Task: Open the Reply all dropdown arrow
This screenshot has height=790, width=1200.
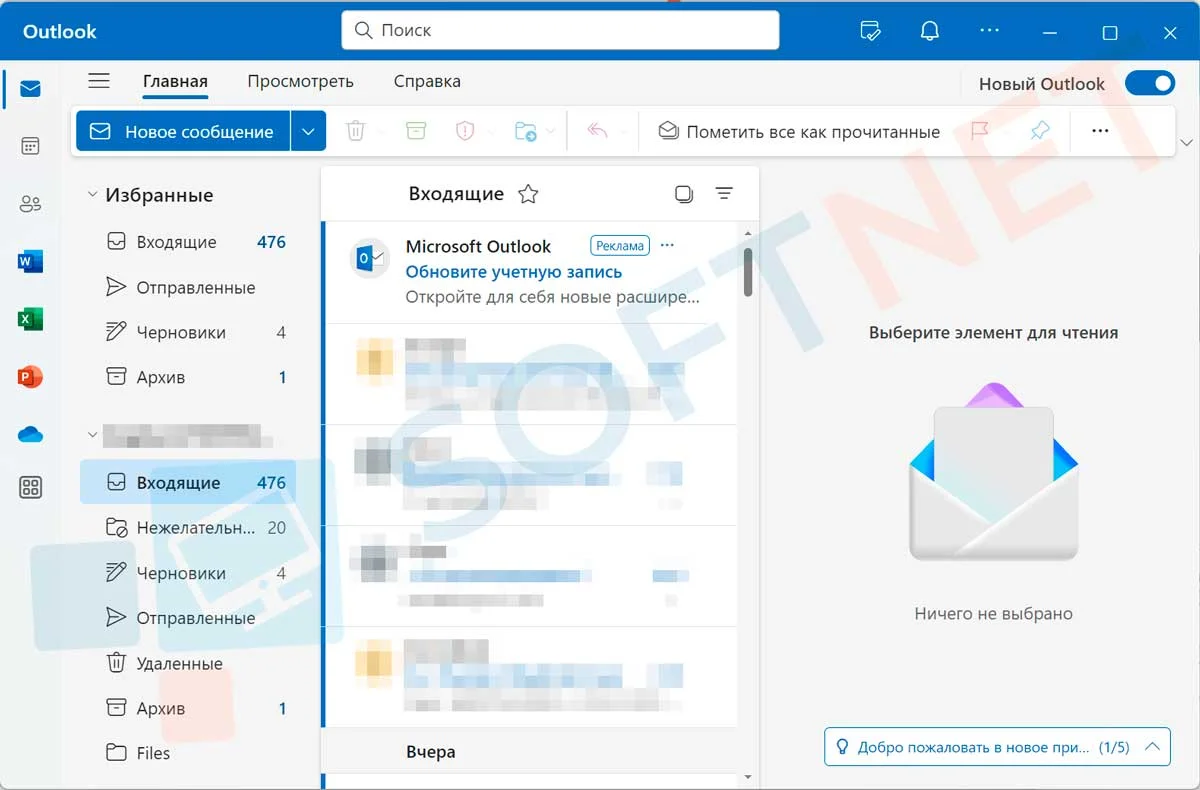Action: (624, 132)
